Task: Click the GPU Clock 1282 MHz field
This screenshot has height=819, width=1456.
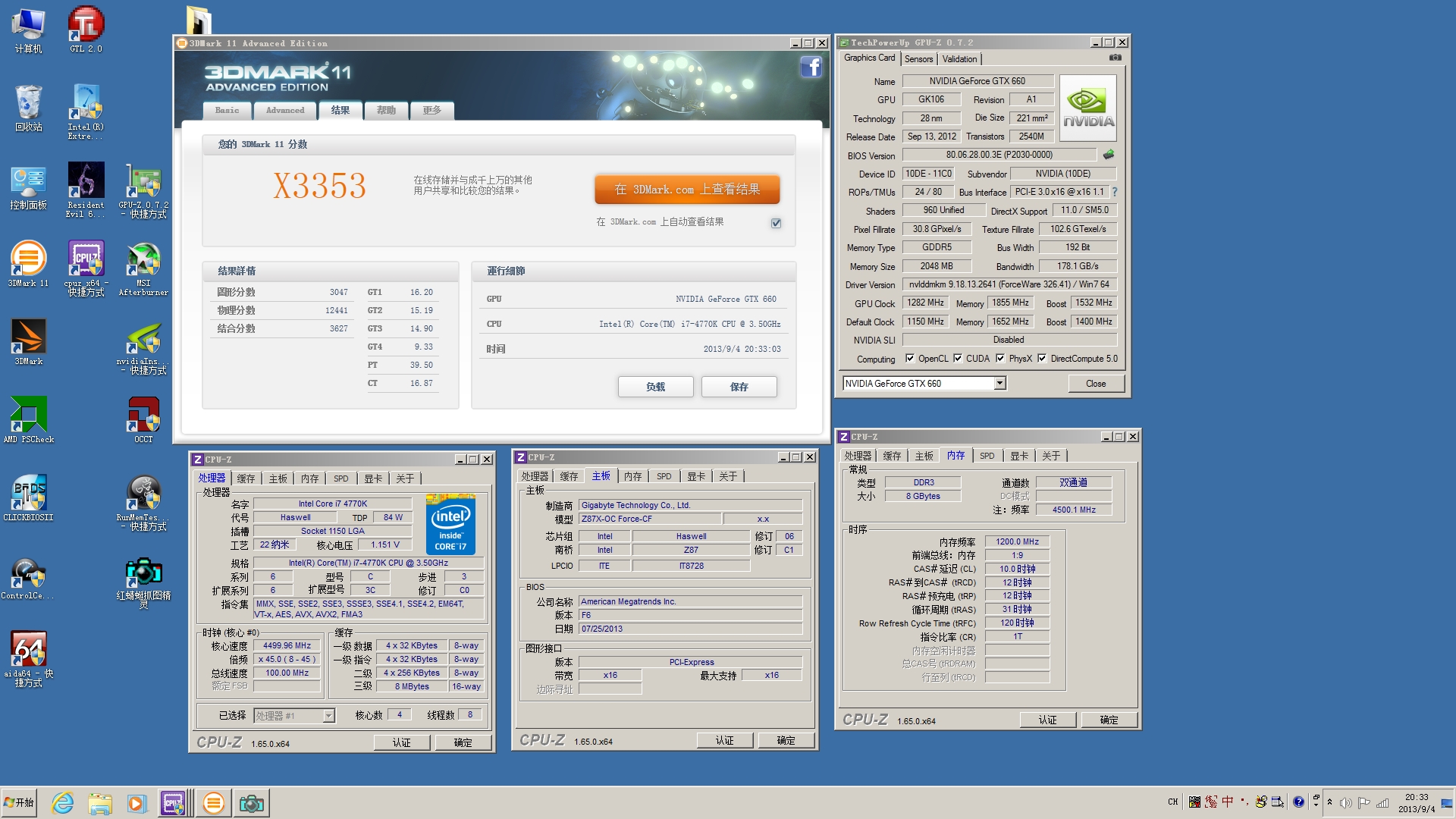Action: click(925, 303)
